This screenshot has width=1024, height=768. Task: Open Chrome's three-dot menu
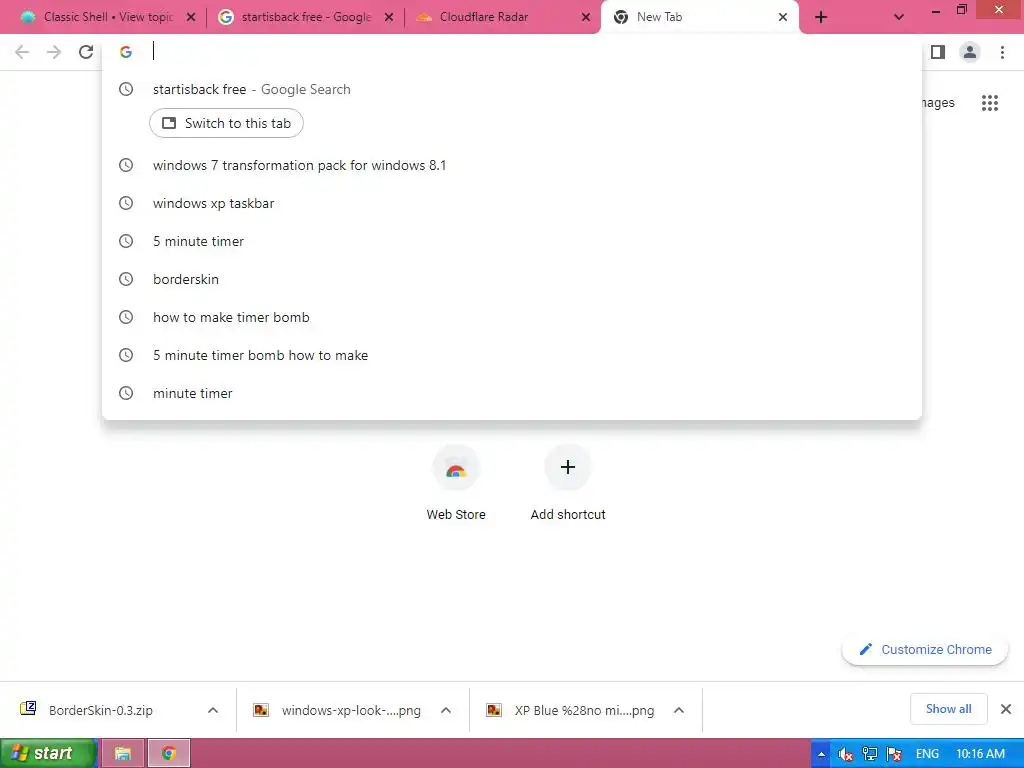pos(1002,52)
